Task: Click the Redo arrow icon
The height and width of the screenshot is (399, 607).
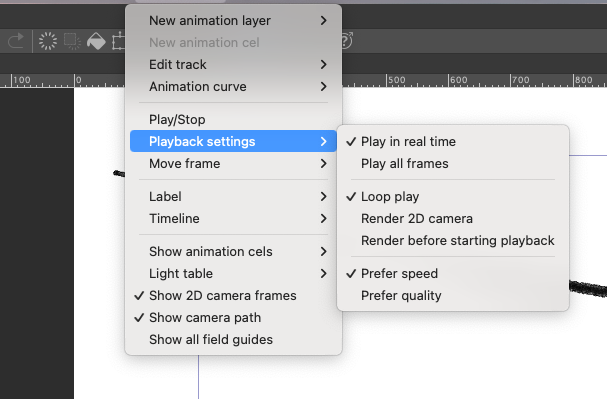Action: tap(15, 41)
